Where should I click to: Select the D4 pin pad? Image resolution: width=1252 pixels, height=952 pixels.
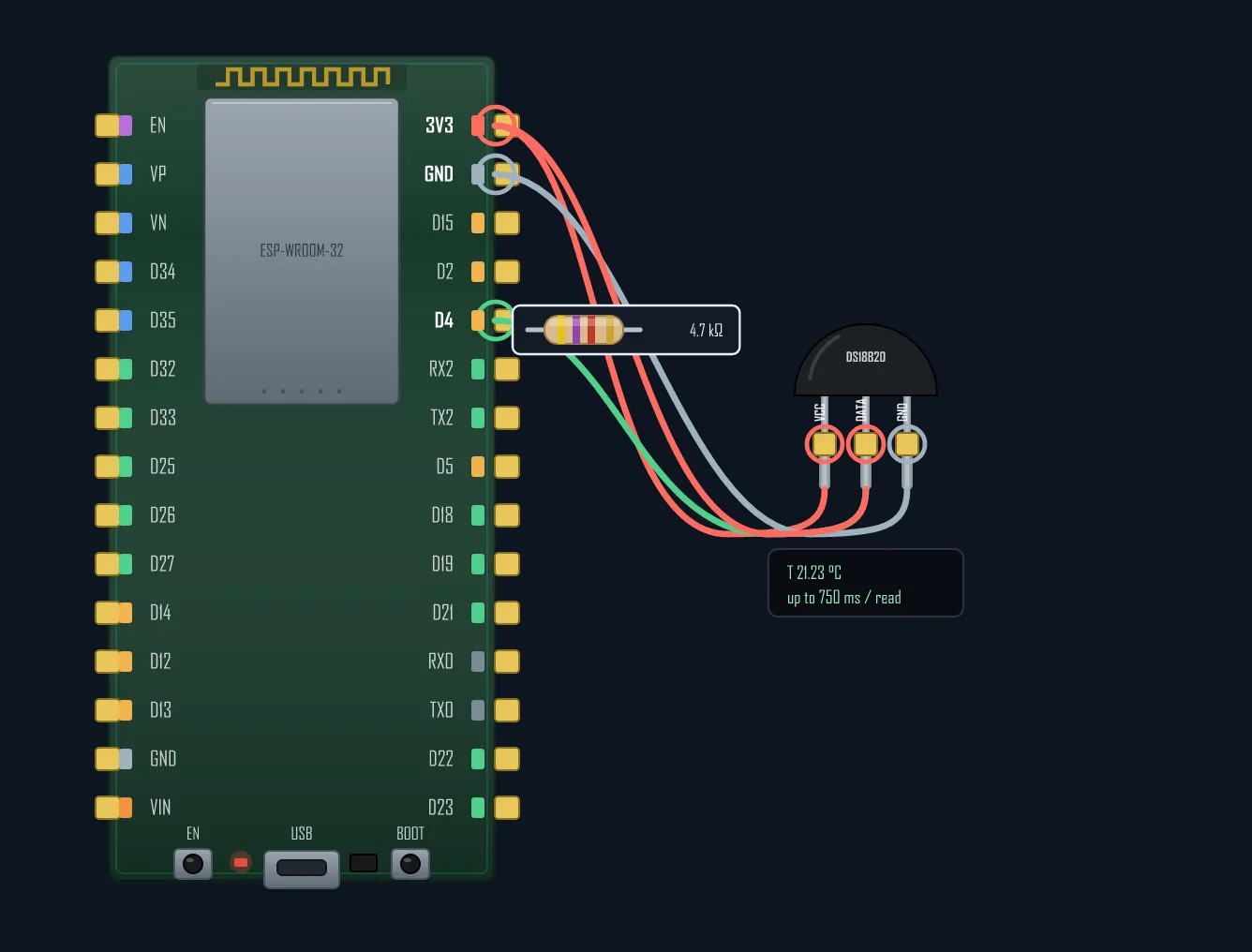point(503,320)
